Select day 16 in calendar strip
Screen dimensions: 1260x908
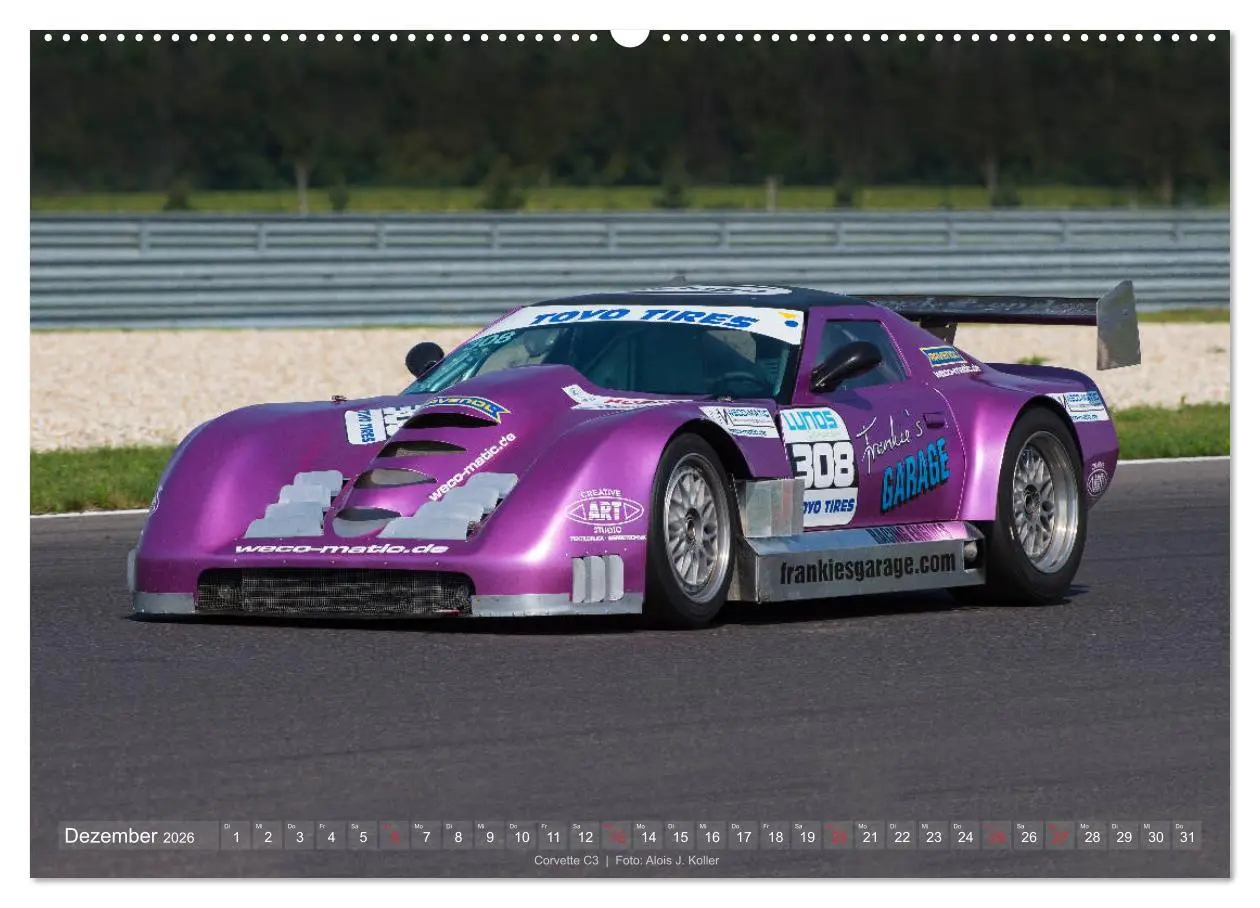[x=711, y=836]
